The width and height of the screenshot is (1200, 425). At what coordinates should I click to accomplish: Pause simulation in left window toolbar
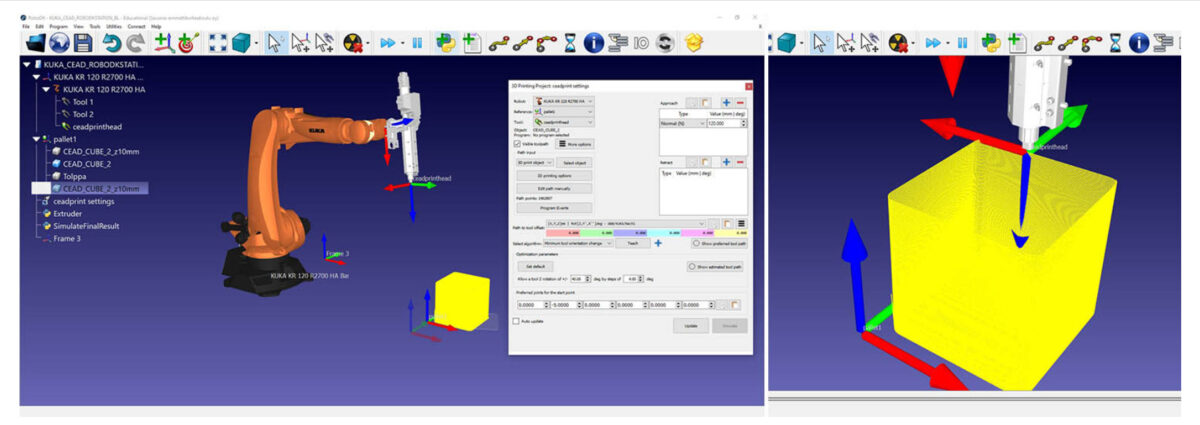[x=416, y=42]
